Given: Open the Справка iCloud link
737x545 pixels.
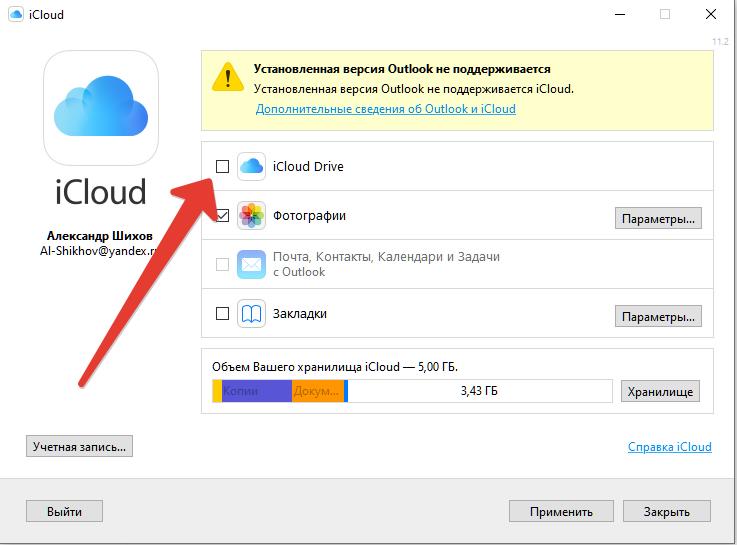Looking at the screenshot, I should [670, 447].
